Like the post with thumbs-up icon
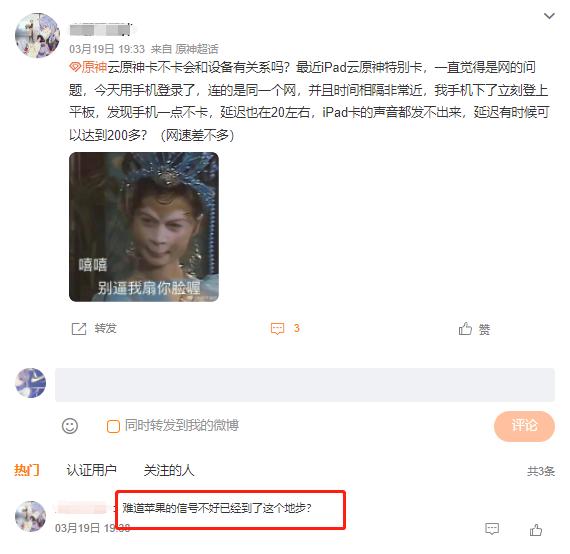Viewport: 570px width, 554px height. click(x=465, y=329)
